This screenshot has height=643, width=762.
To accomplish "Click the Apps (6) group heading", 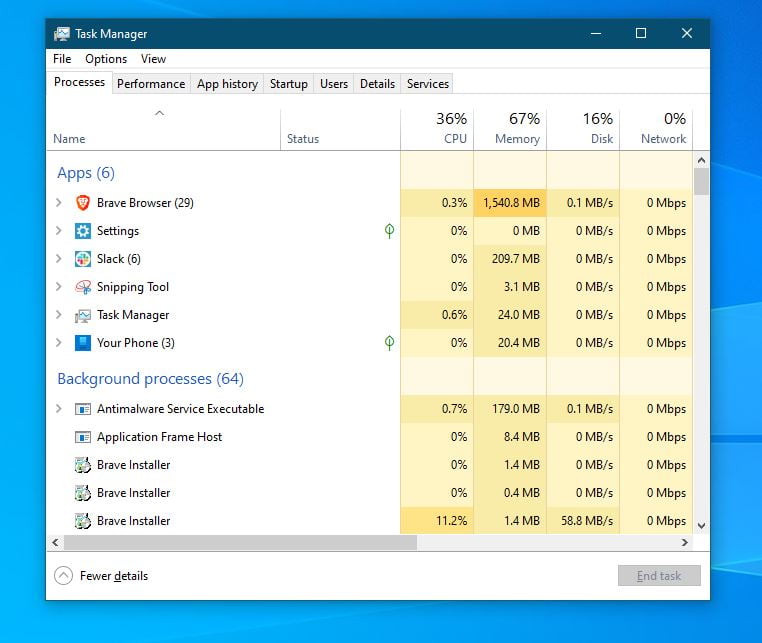I will coord(86,173).
